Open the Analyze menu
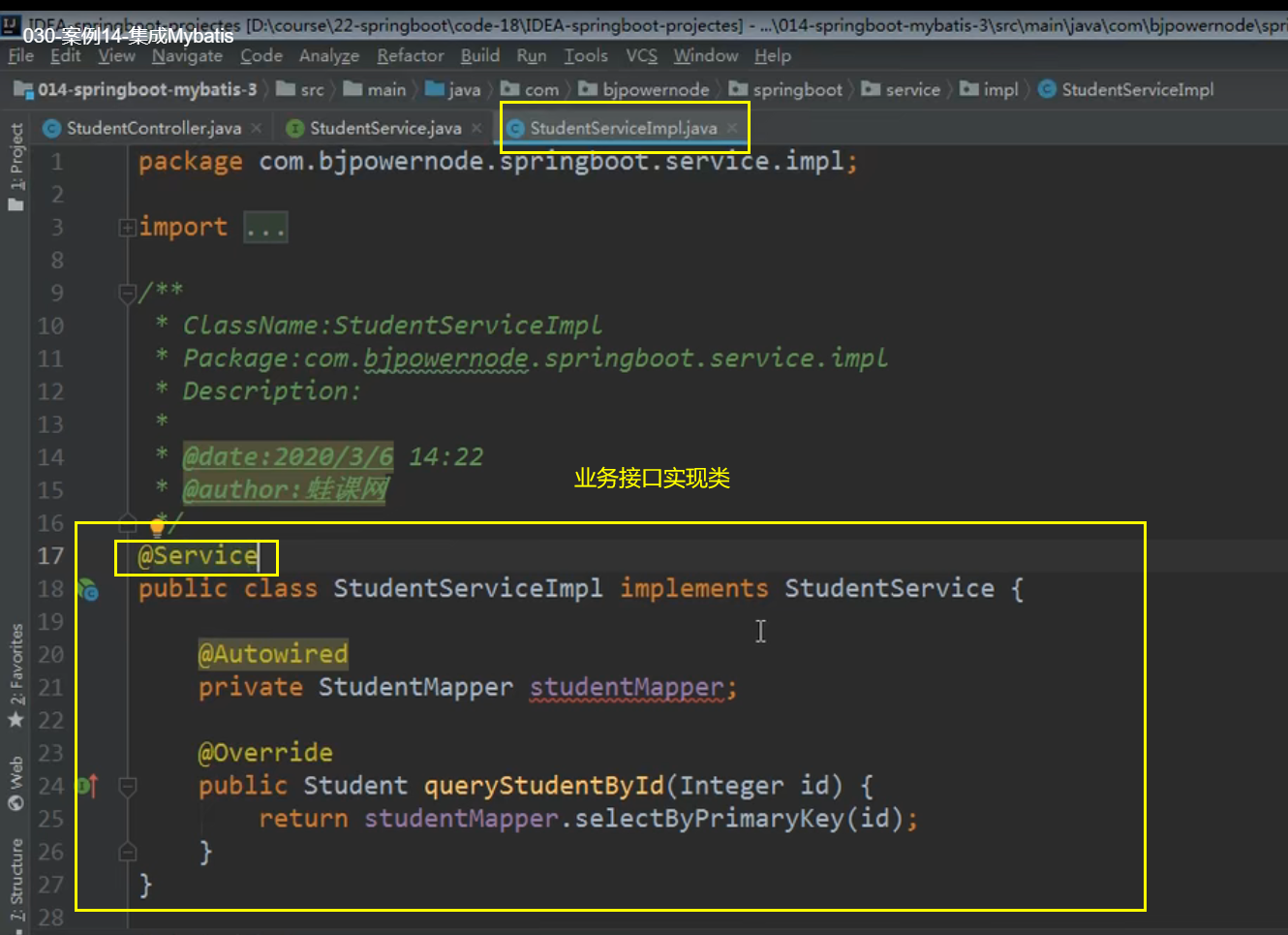The width and height of the screenshot is (1288, 935). [329, 55]
